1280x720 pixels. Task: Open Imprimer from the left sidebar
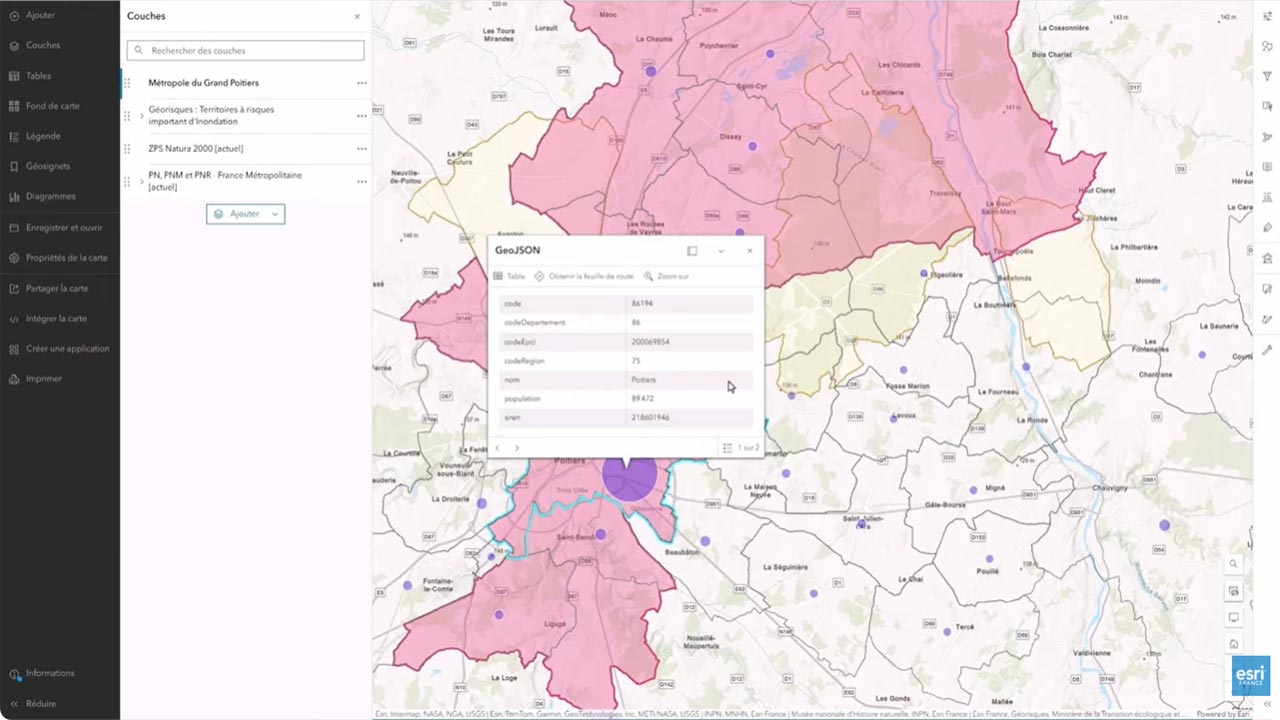click(44, 379)
